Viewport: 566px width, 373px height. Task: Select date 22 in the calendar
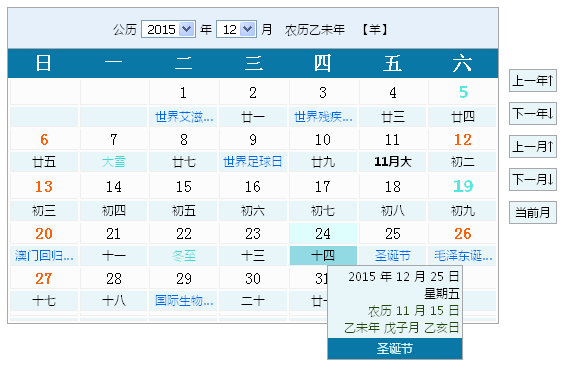[x=183, y=234]
